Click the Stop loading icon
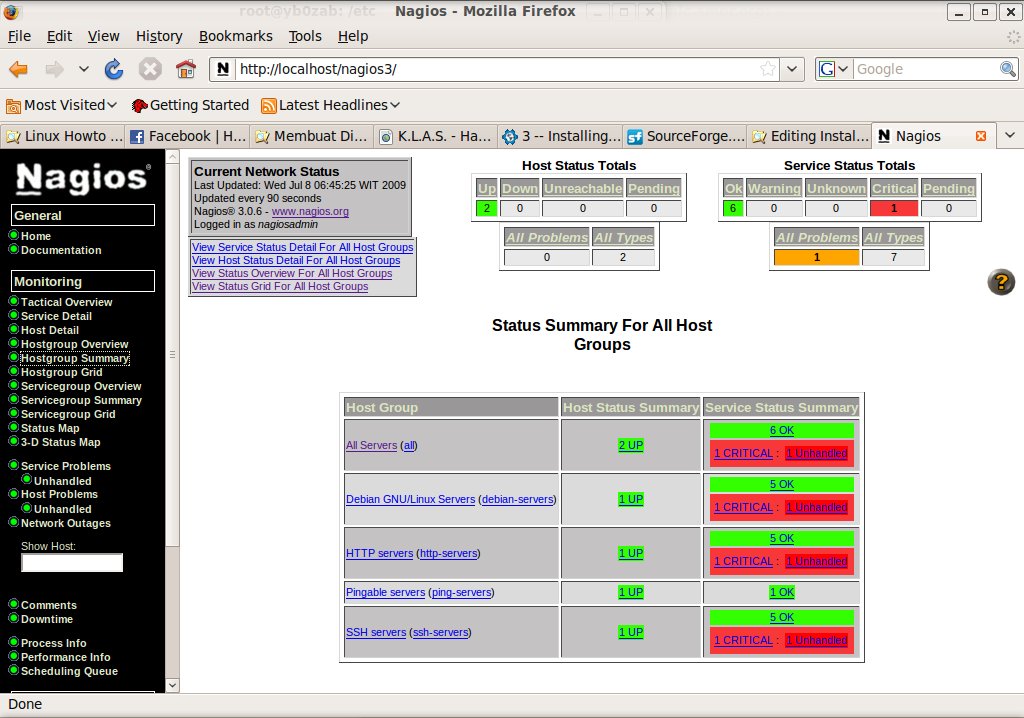This screenshot has height=718, width=1024. tap(150, 69)
